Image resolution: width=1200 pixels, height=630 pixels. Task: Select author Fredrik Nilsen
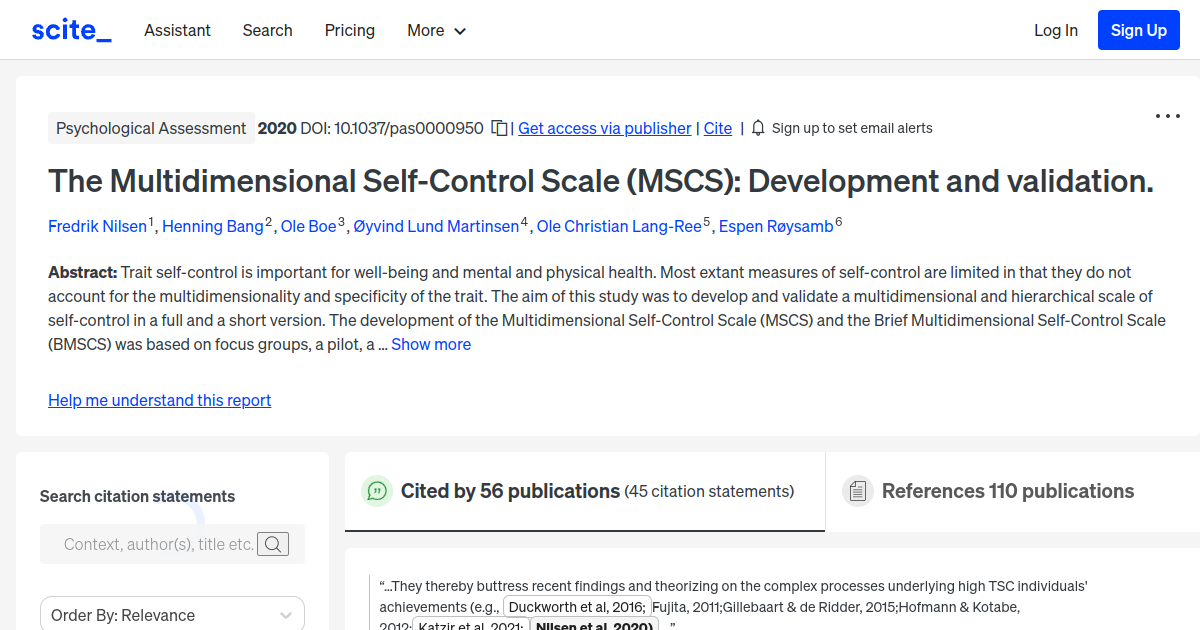click(x=97, y=226)
